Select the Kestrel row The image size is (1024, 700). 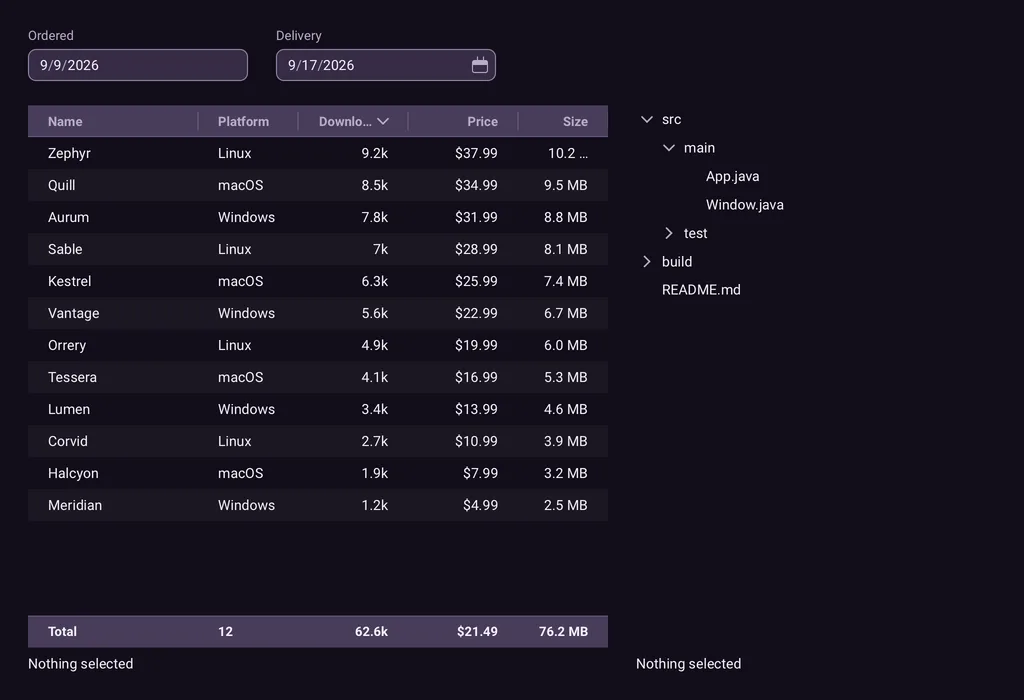coord(317,281)
